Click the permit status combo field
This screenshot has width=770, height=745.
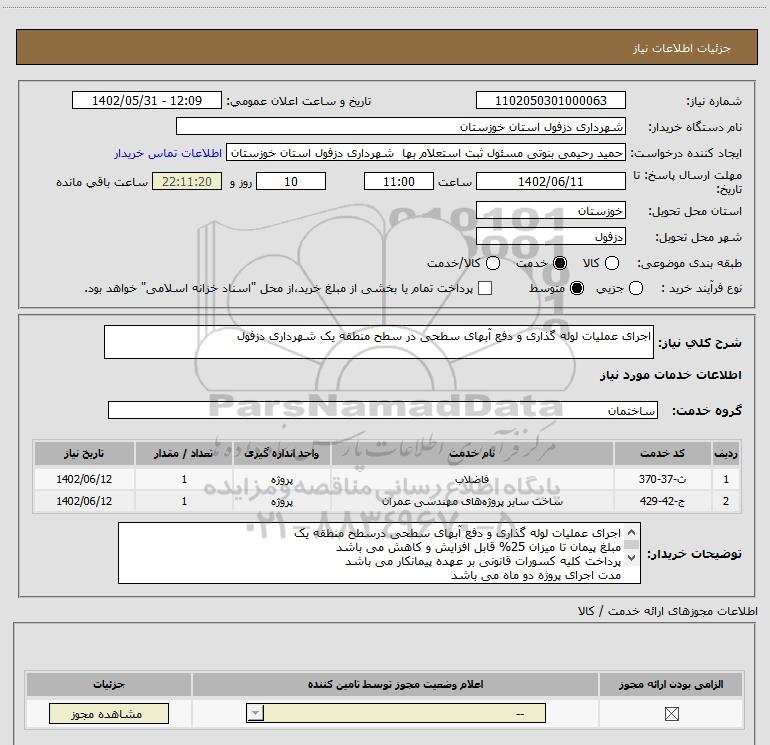pos(396,713)
